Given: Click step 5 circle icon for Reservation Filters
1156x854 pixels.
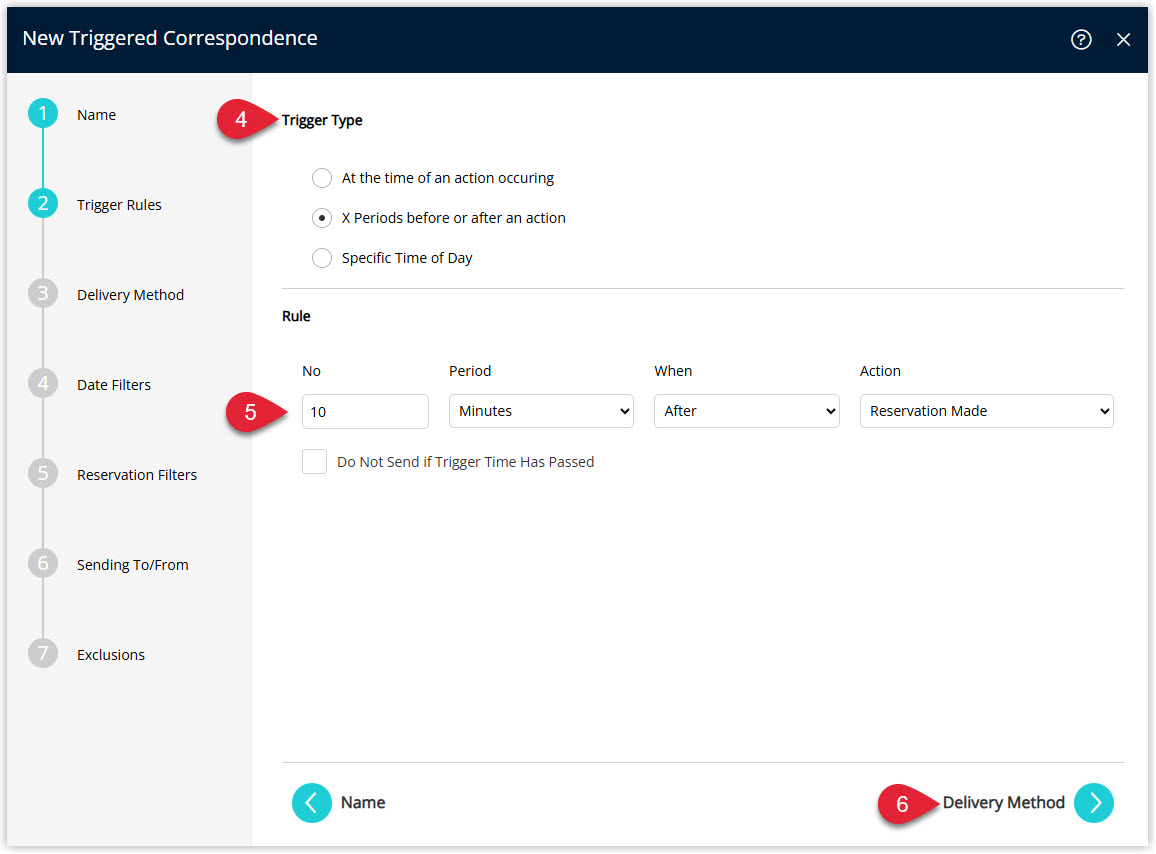Looking at the screenshot, I should 43,473.
